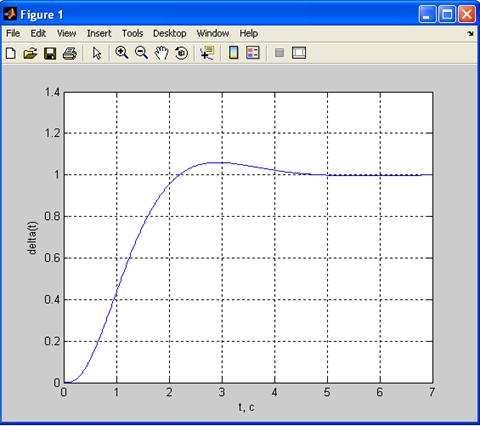The image size is (480, 426).
Task: Open the Tools menu
Action: coord(132,33)
